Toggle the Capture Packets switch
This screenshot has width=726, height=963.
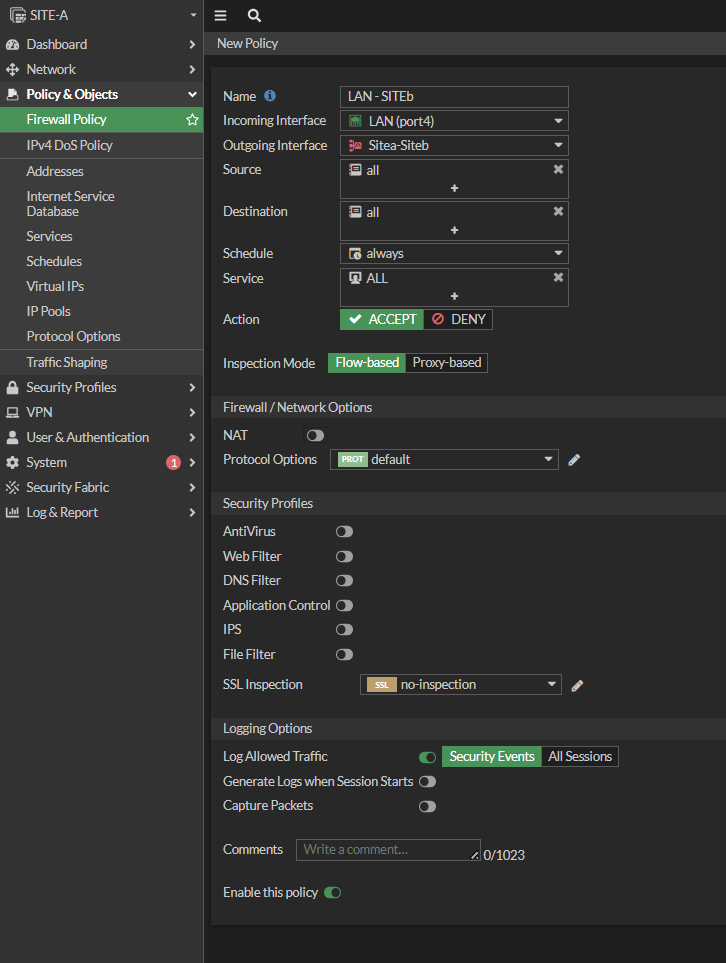(427, 806)
